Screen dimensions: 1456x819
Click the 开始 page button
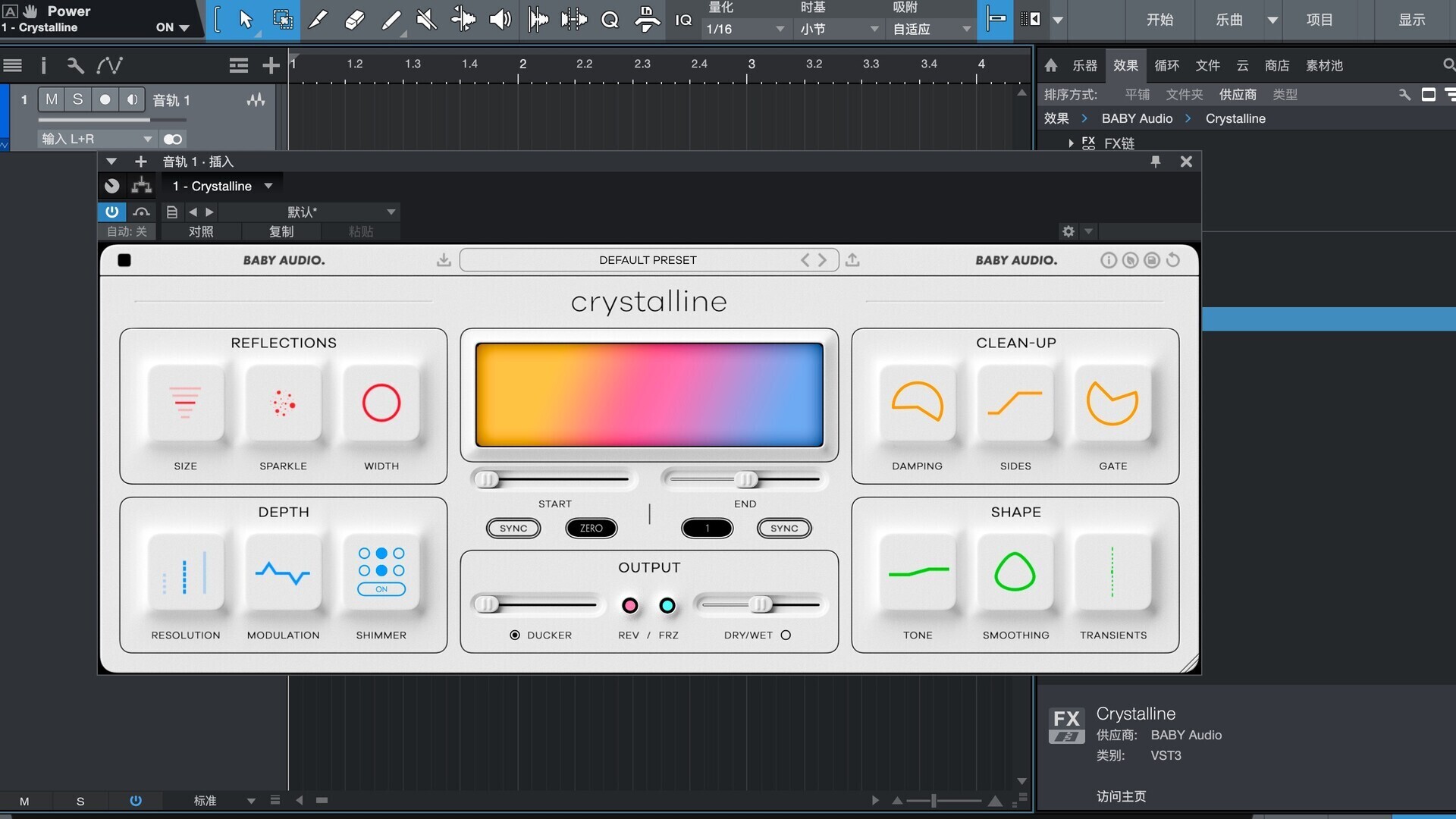click(1159, 20)
